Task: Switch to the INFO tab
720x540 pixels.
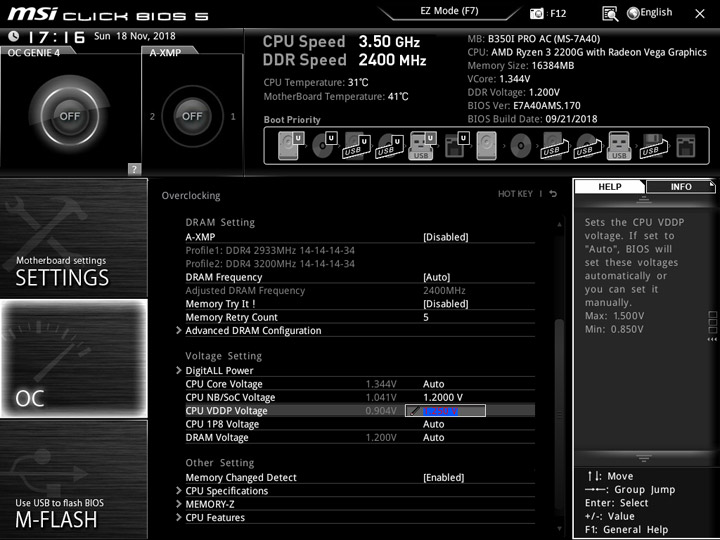Action: pos(681,186)
